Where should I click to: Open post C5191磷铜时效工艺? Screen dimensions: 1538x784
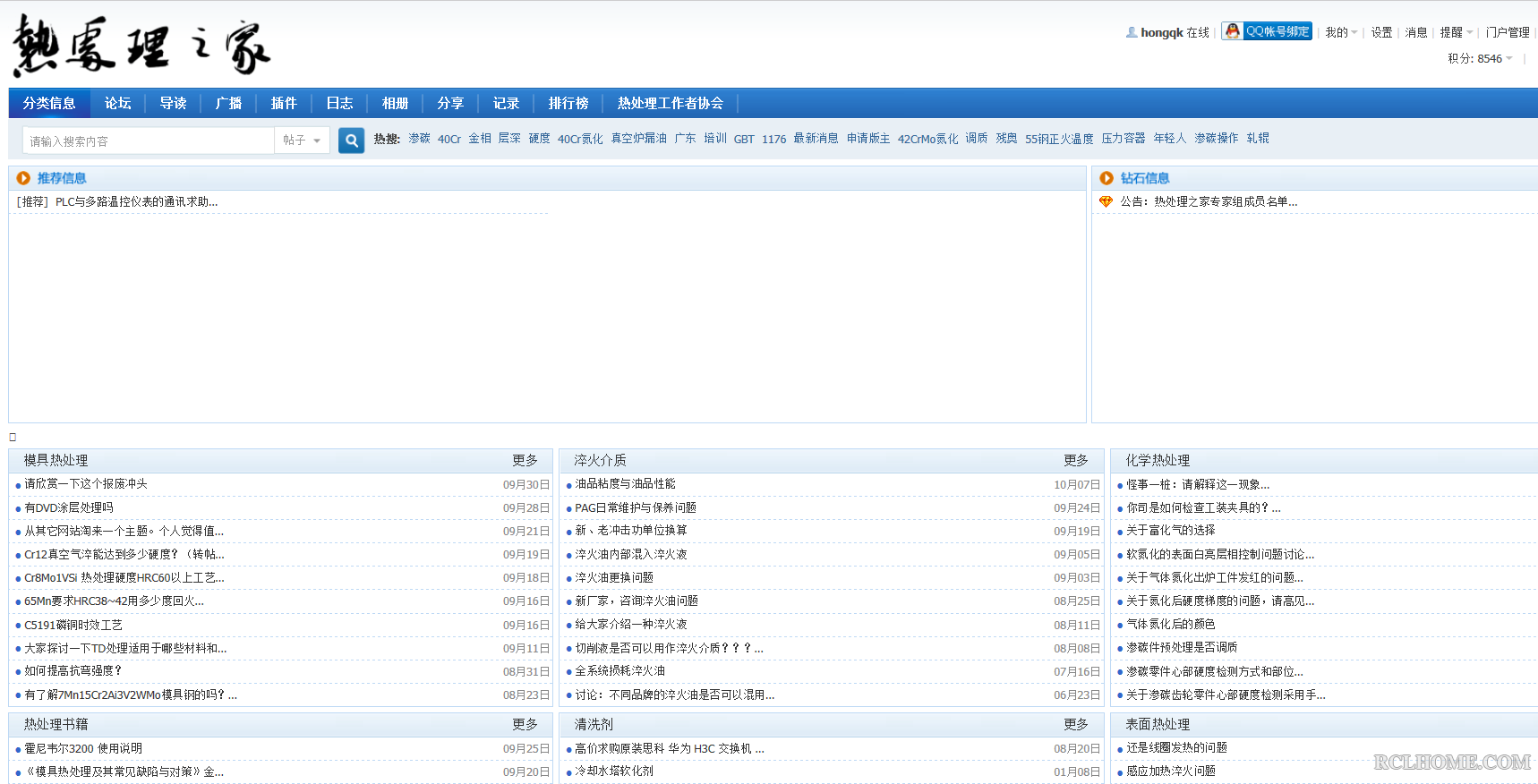point(73,625)
